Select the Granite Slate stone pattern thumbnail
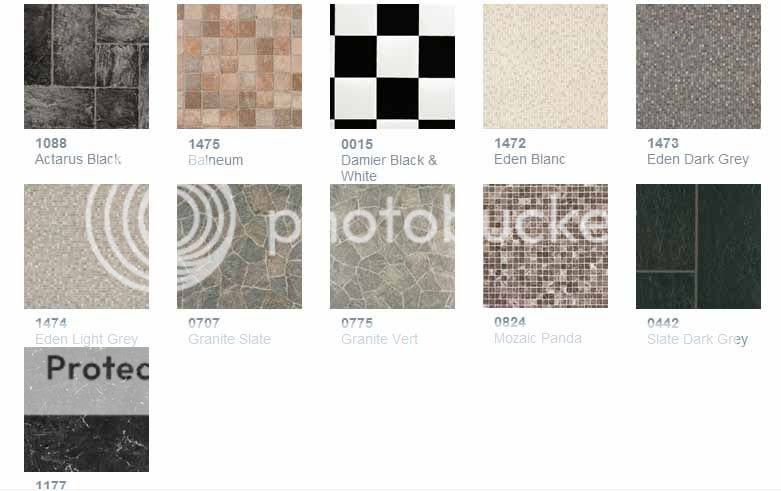Screen dimensions: 781x491 (x=239, y=246)
